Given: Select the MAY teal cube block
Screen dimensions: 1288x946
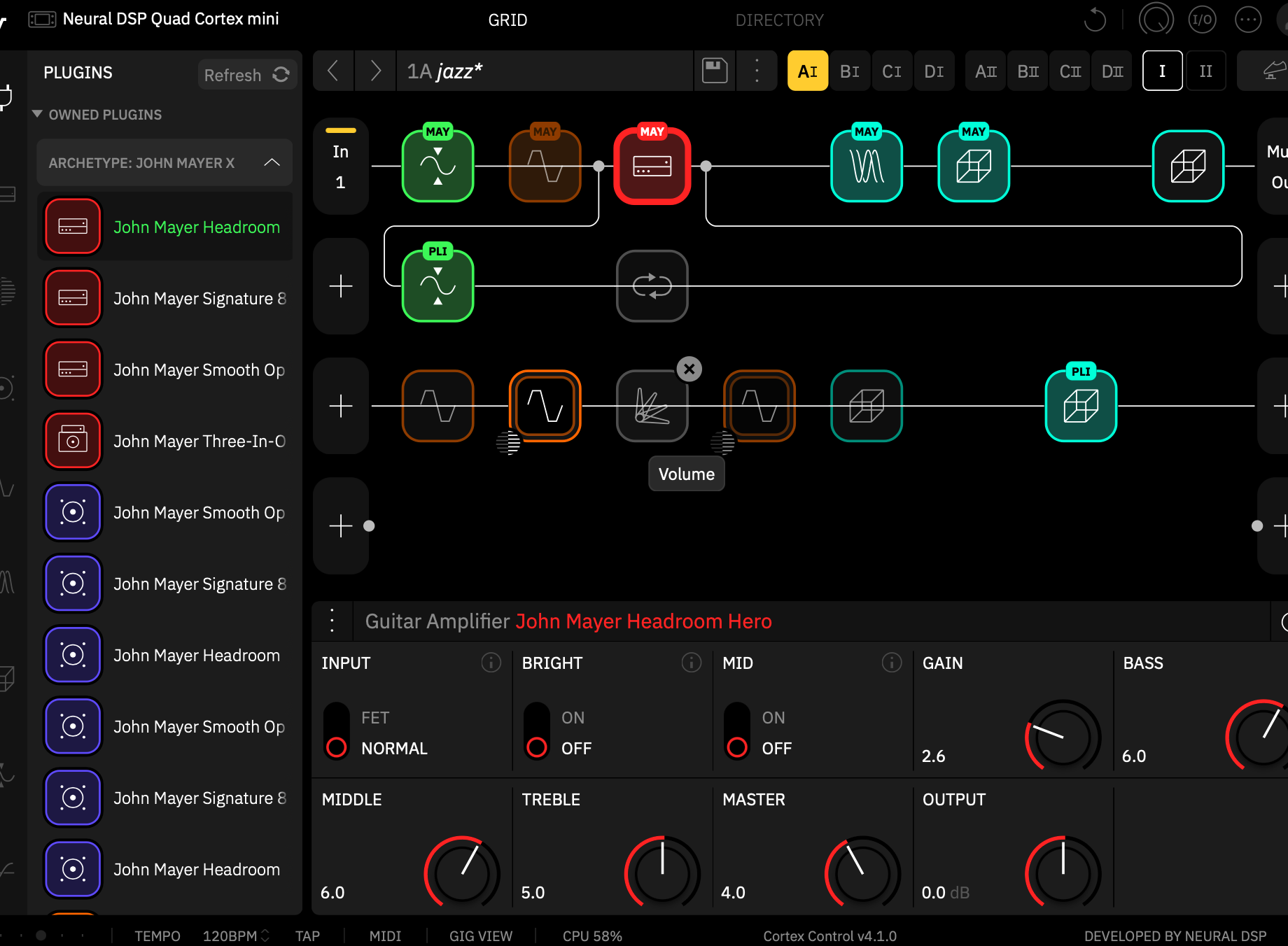Looking at the screenshot, I should pyautogui.click(x=974, y=166).
